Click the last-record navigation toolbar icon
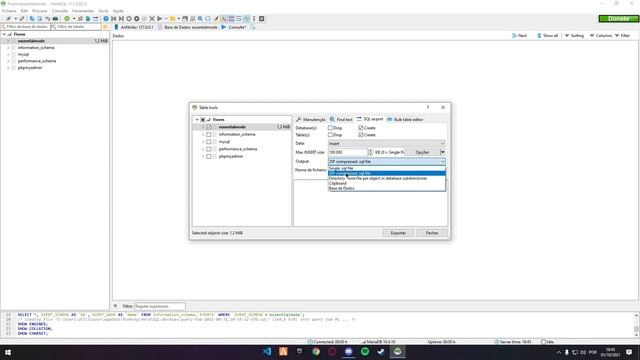Image resolution: width=640 pixels, height=360 pixels. click(x=121, y=19)
